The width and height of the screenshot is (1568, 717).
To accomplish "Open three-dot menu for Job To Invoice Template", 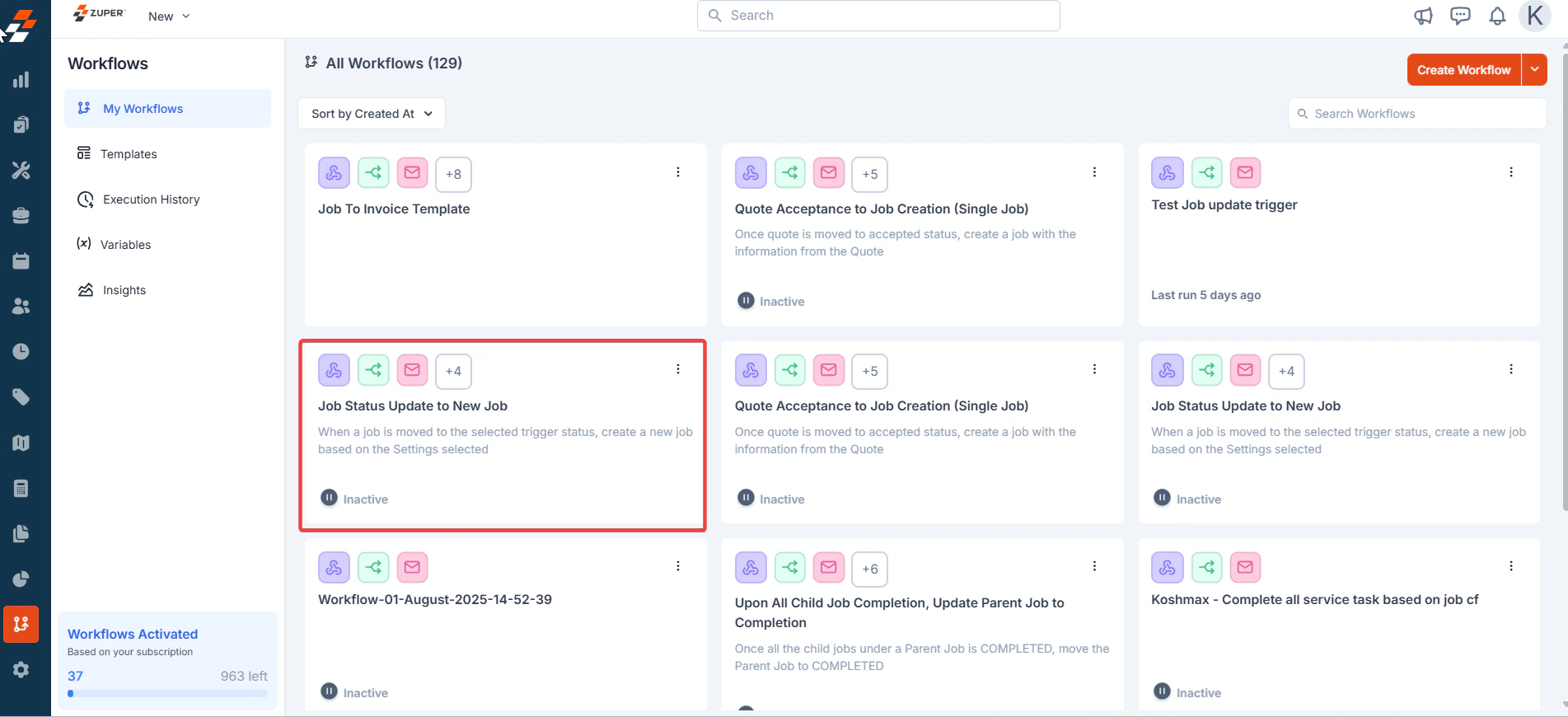I will 678,172.
